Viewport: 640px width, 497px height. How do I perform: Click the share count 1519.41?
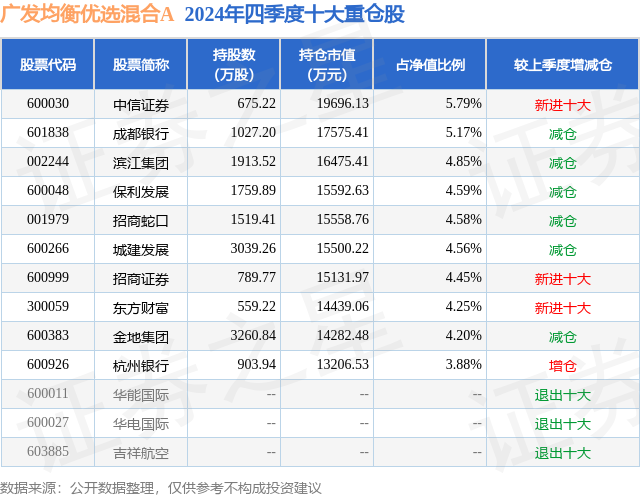tap(253, 219)
